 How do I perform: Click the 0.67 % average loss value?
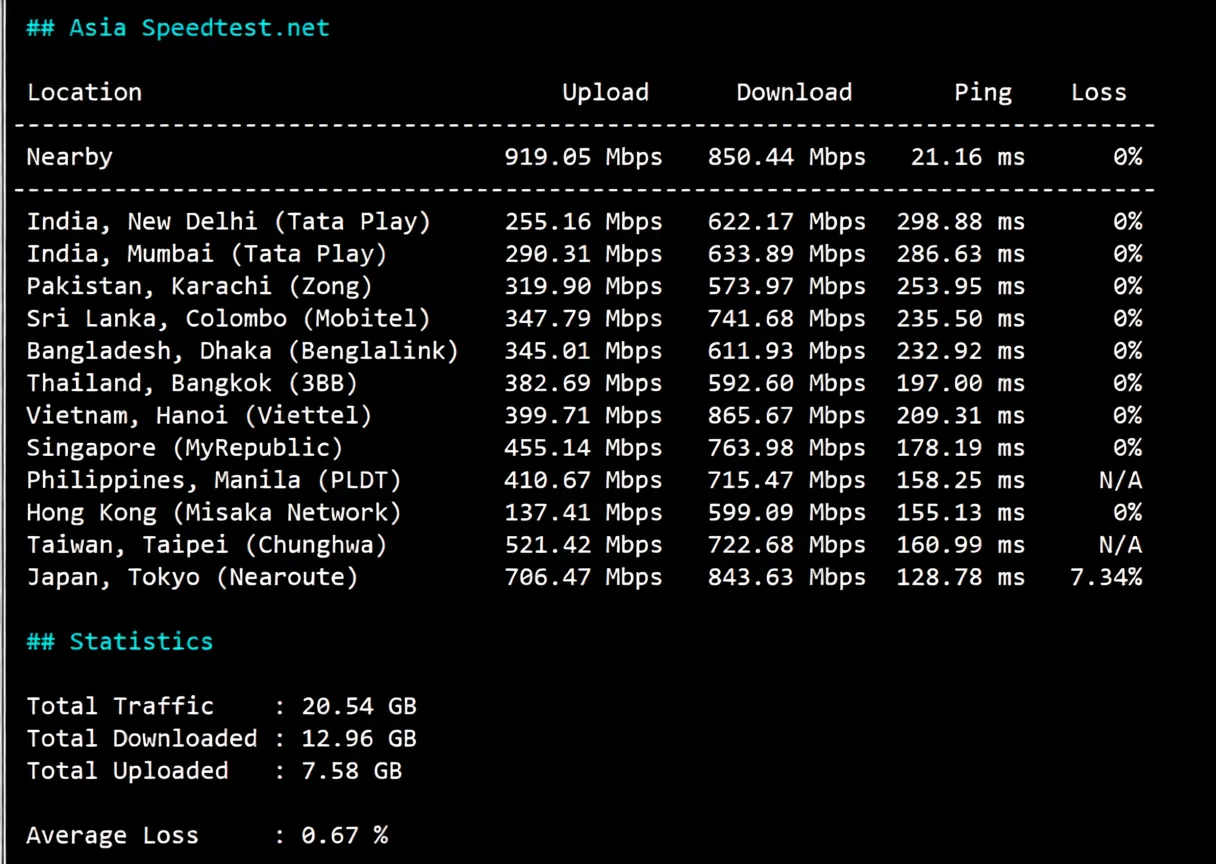coord(345,836)
